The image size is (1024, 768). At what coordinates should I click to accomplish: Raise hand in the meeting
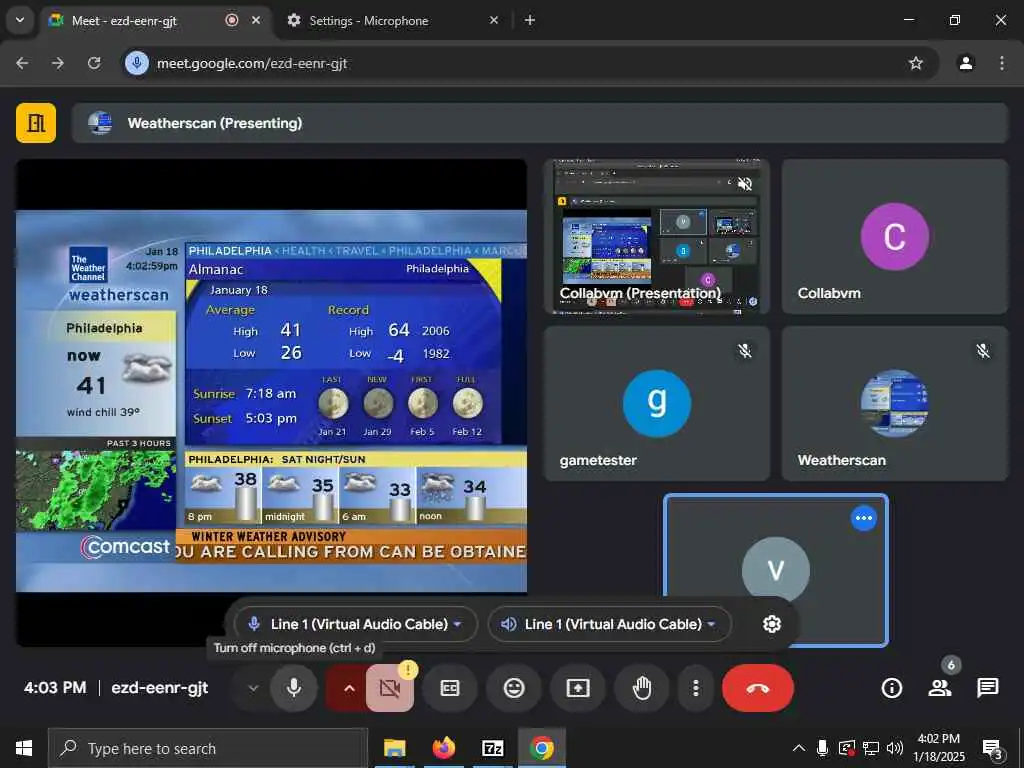642,688
